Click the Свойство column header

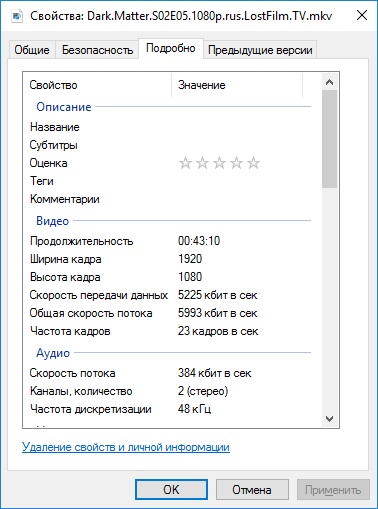(97, 85)
